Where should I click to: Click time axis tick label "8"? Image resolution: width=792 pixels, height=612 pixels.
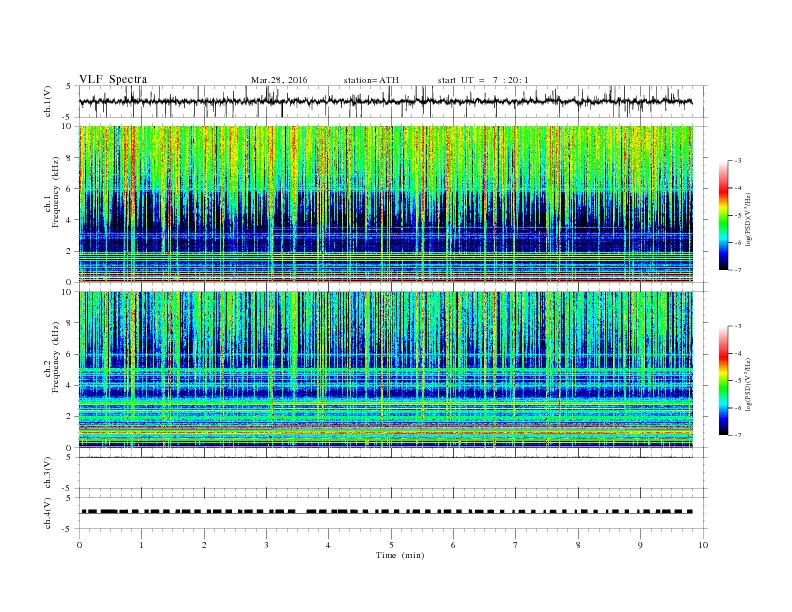(x=578, y=545)
